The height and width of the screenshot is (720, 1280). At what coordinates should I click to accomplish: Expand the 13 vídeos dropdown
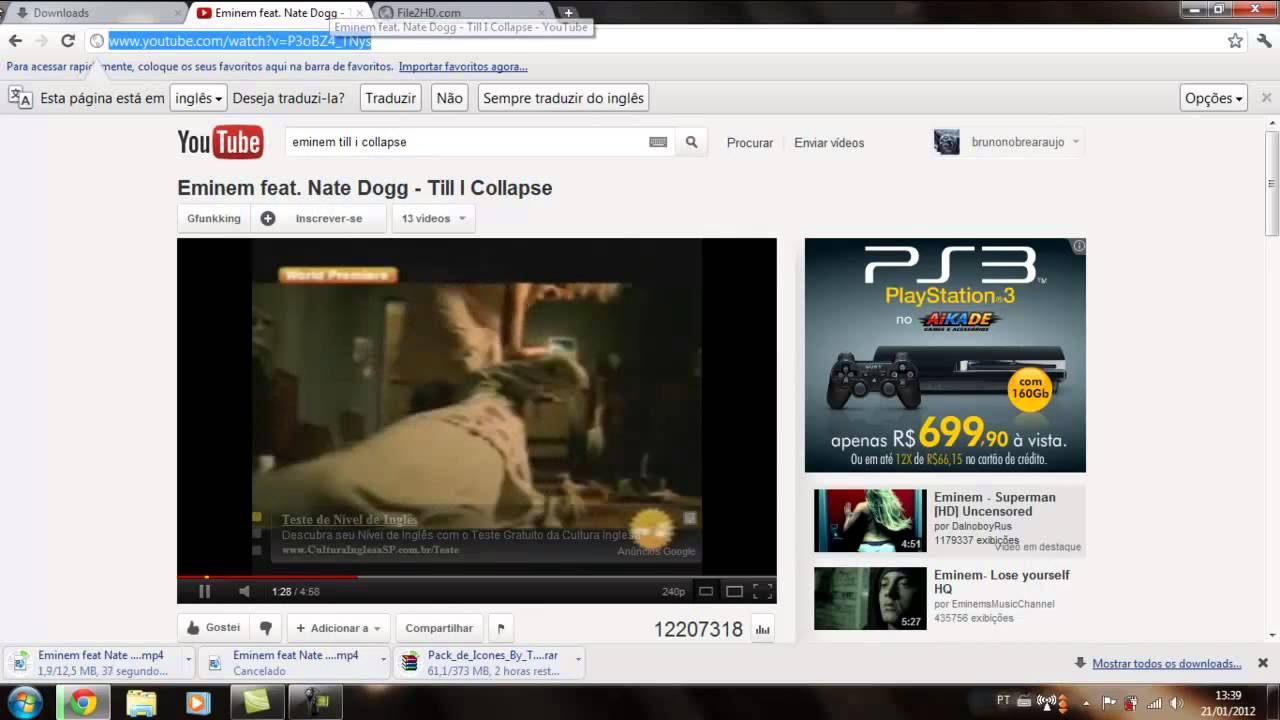[x=433, y=218]
